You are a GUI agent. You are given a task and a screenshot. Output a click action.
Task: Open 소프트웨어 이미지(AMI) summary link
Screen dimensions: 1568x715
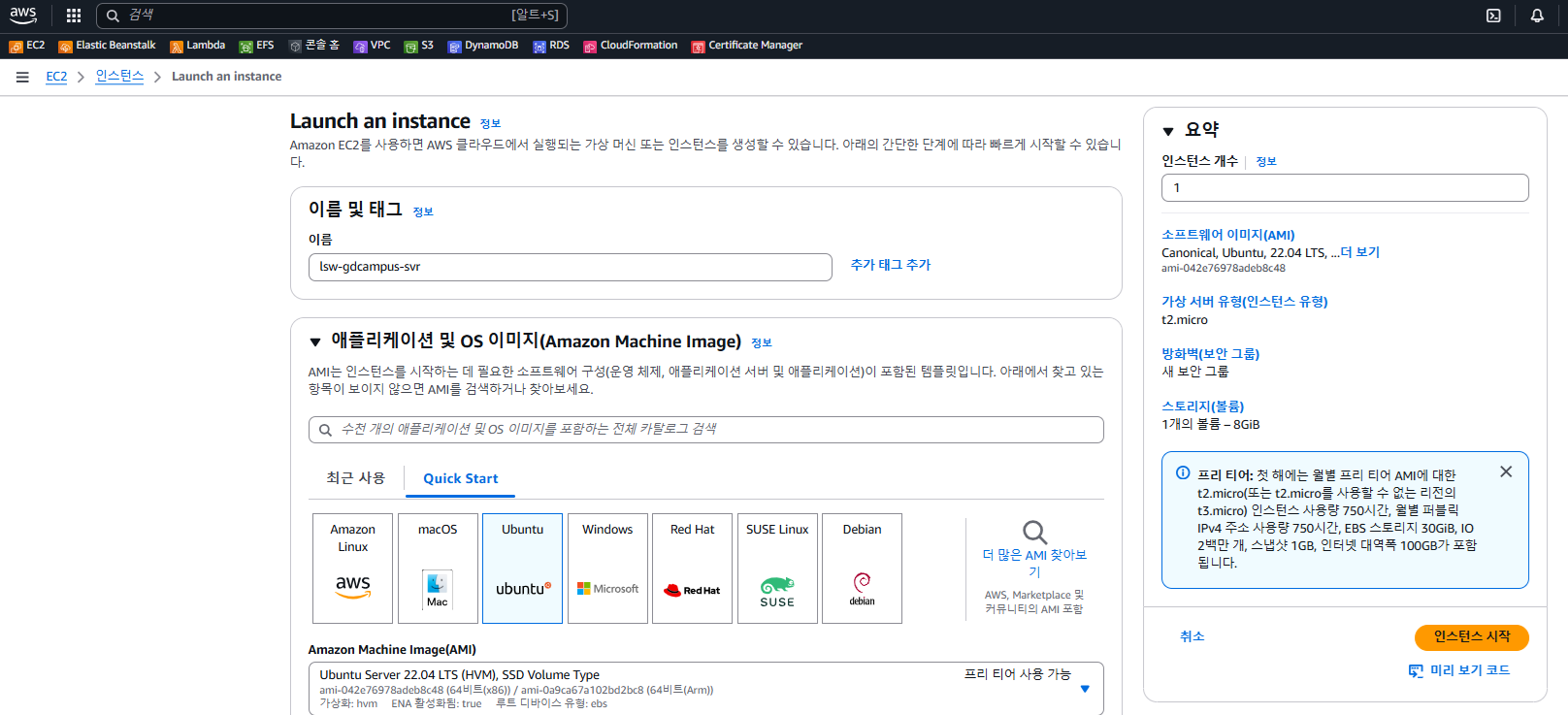coord(1228,235)
